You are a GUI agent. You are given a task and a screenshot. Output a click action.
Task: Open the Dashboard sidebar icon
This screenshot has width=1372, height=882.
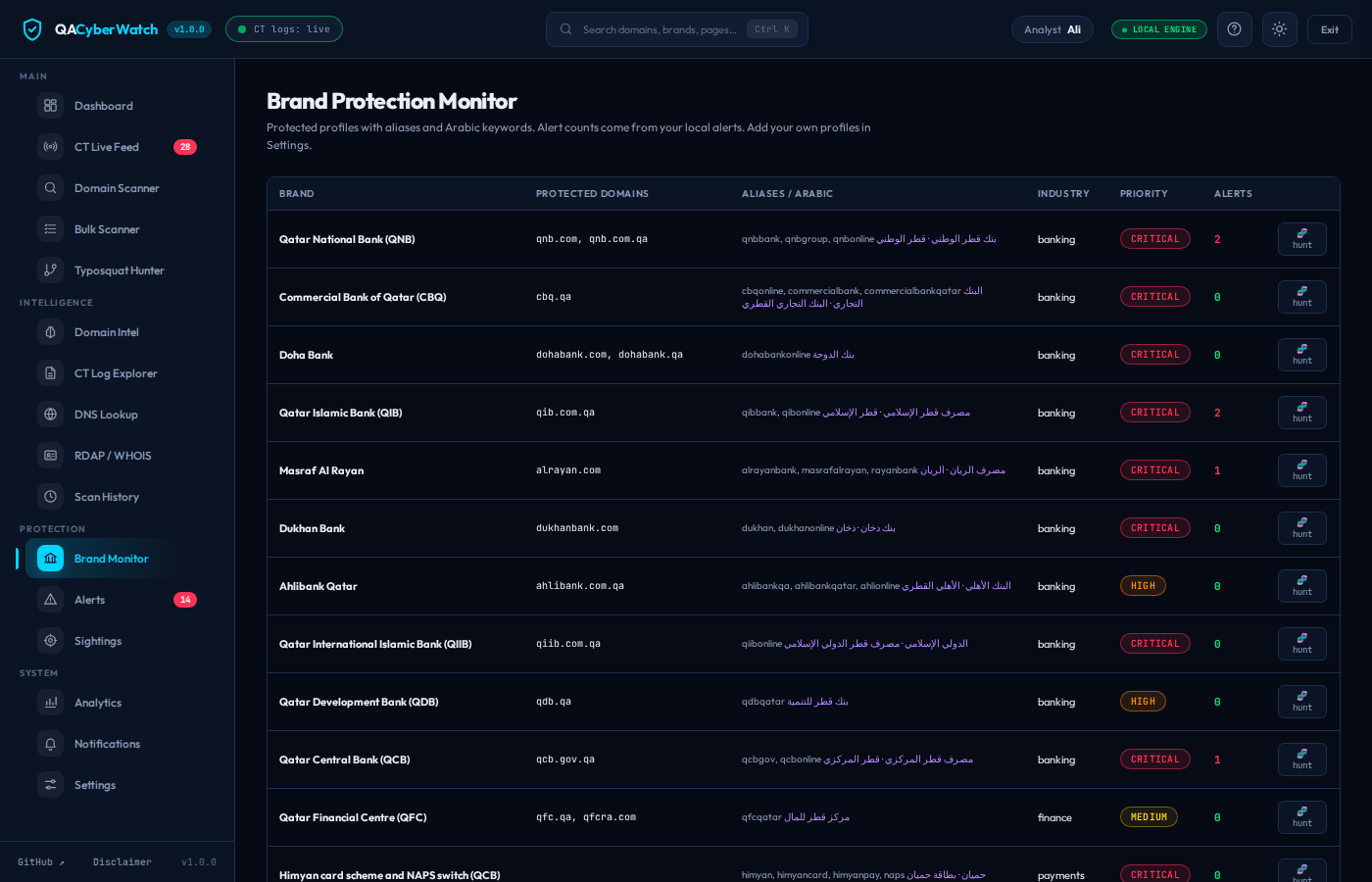tap(50, 106)
